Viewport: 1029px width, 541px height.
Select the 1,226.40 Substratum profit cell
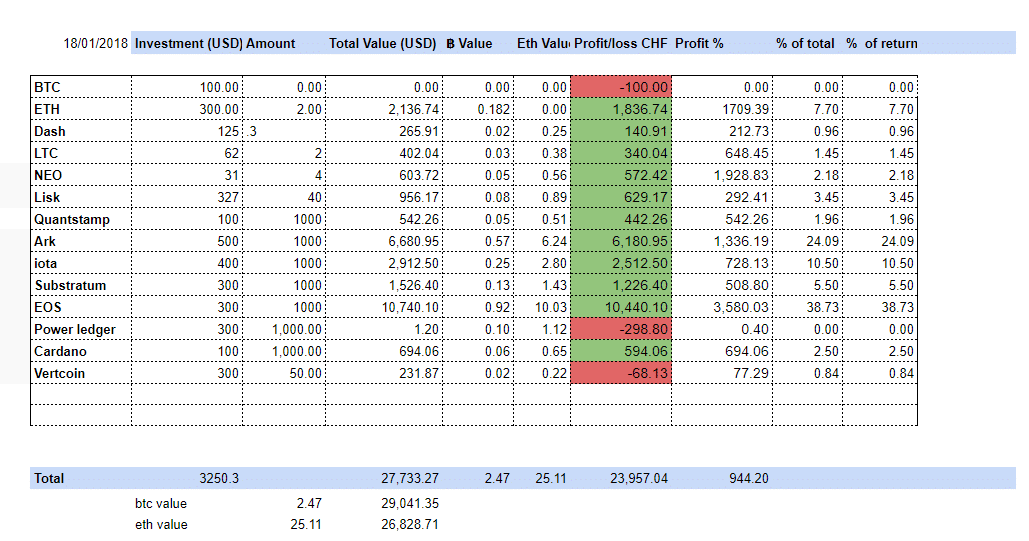point(621,285)
